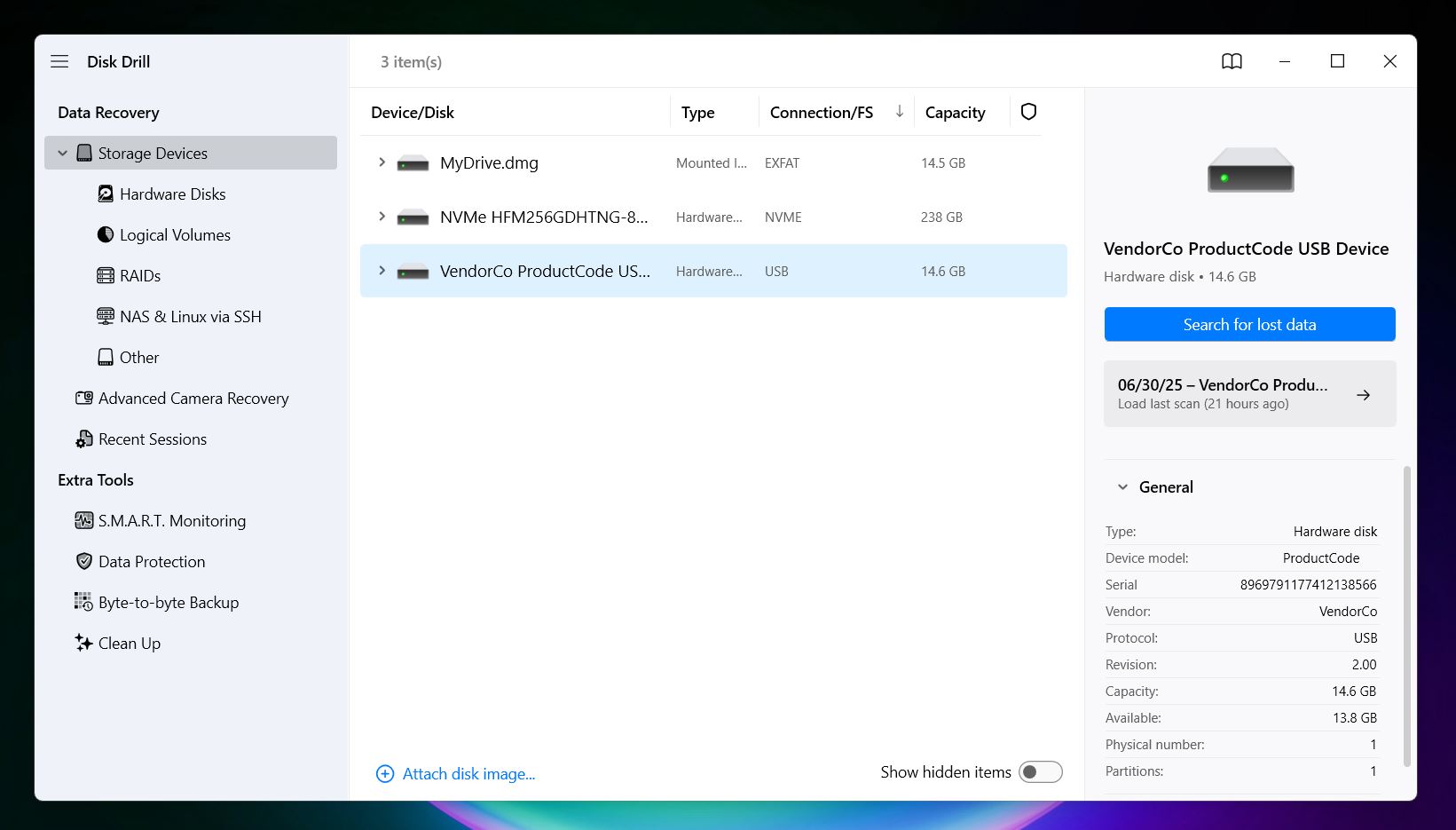The width and height of the screenshot is (1456, 830).
Task: Expand the NVMe HFM256GDHTNG row
Action: tap(382, 216)
